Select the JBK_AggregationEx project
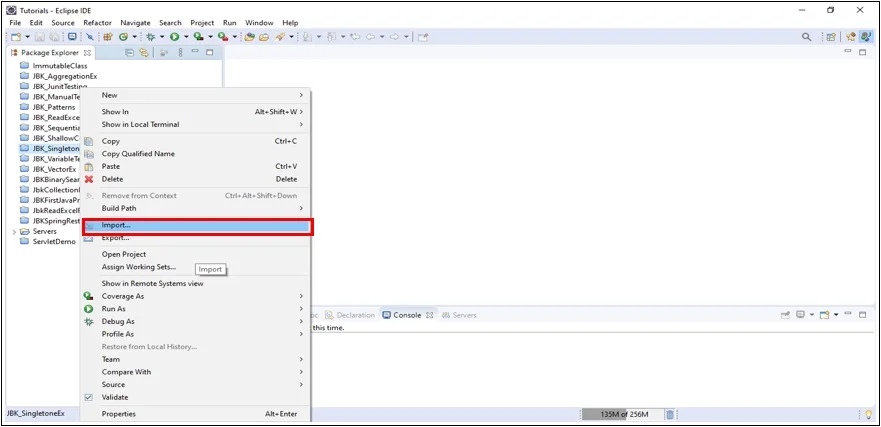The width and height of the screenshot is (881, 427). click(x=59, y=76)
